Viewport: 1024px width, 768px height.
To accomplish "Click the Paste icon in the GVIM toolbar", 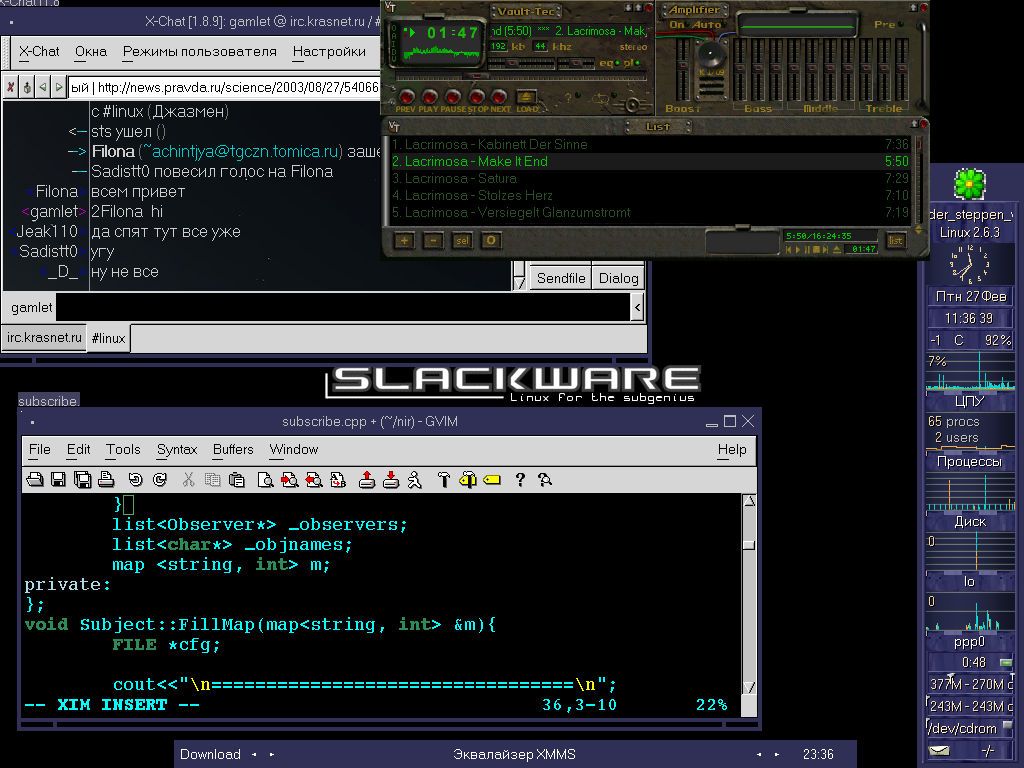I will point(236,480).
